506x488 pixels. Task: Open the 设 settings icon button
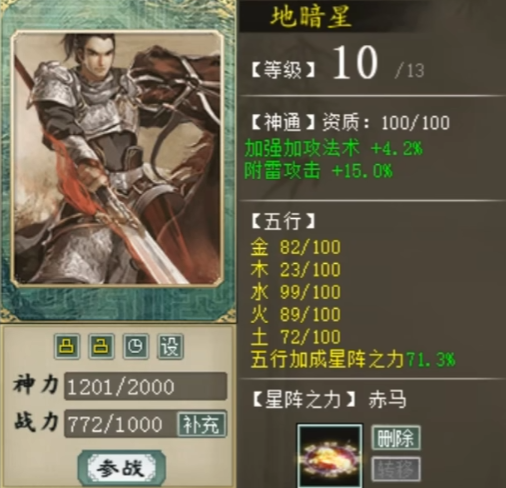[x=170, y=346]
